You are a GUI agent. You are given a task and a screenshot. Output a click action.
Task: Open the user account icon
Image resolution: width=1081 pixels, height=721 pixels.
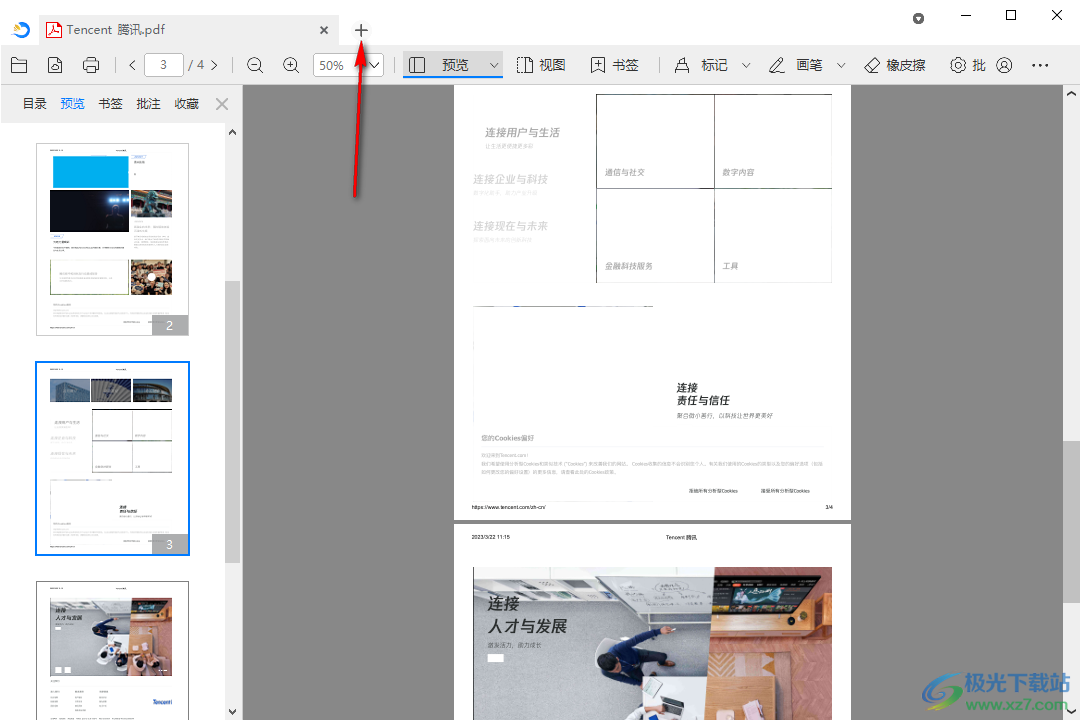1004,65
